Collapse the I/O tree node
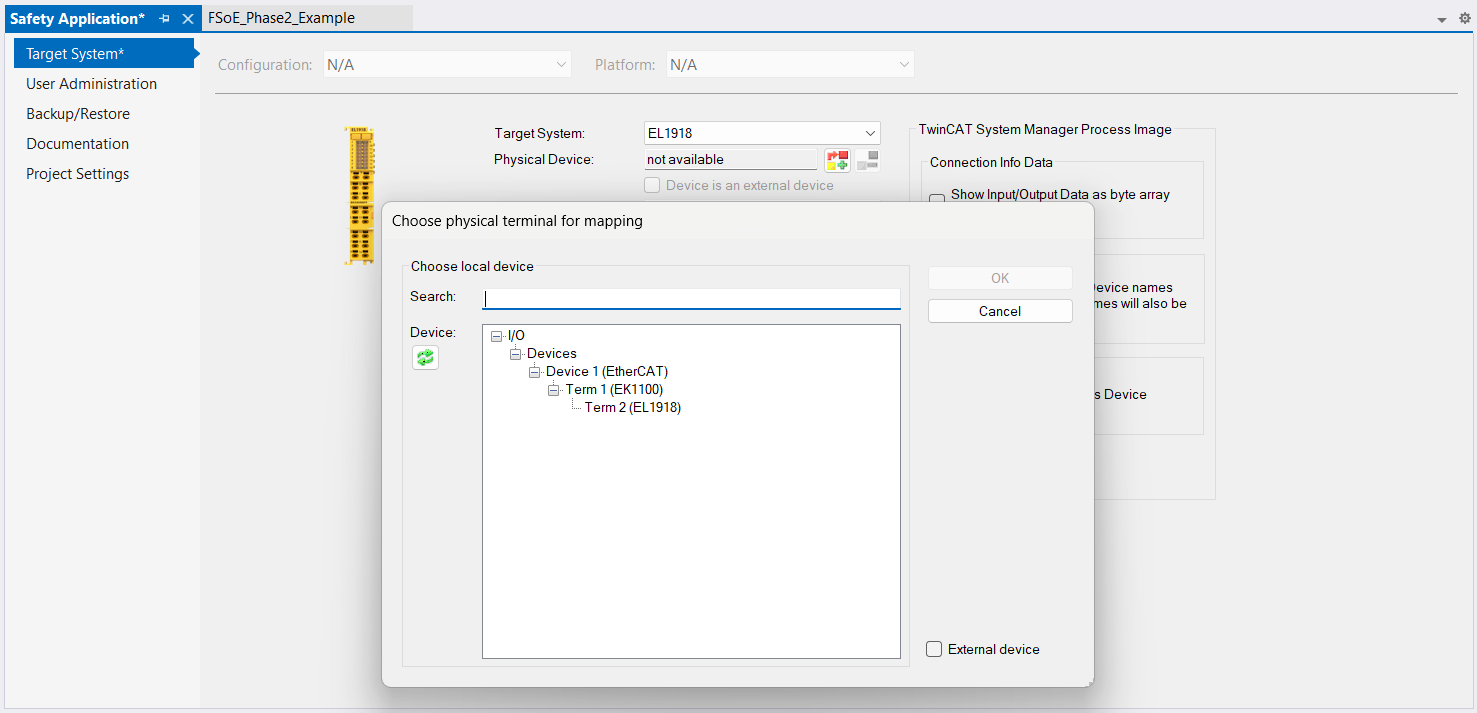Screen dimensions: 1477x713 click(497, 336)
